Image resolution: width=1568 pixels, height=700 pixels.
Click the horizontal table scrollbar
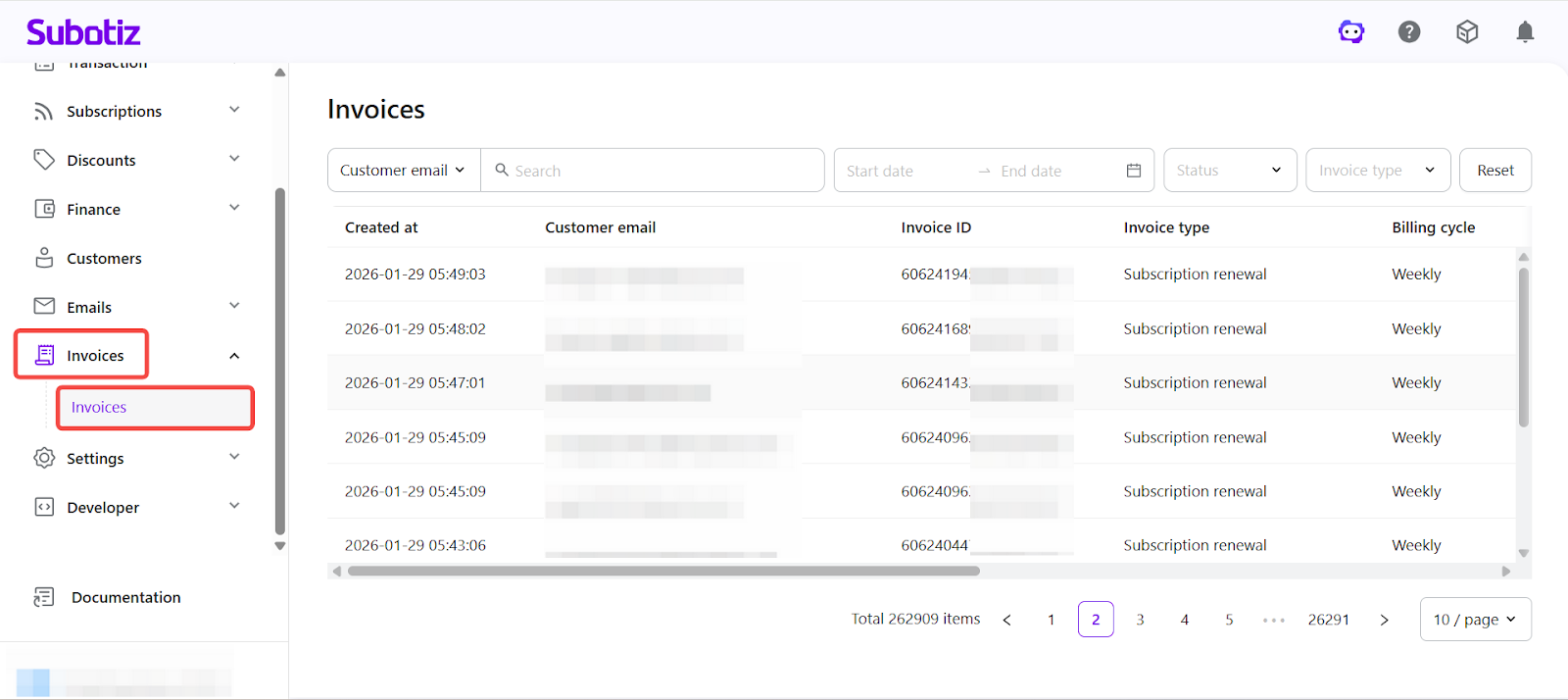pyautogui.click(x=663, y=571)
